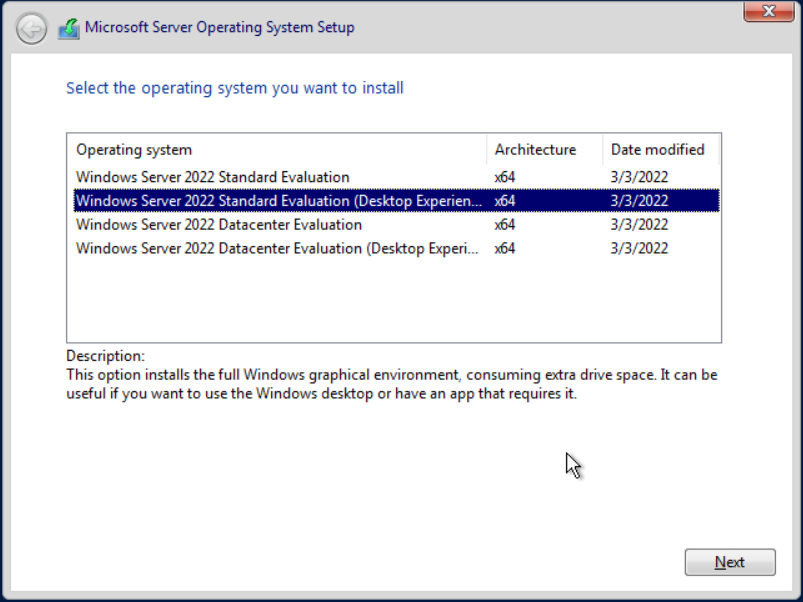The width and height of the screenshot is (803, 602).
Task: Click x64 in last Datacenter Desktop Experience row
Action: coord(504,248)
